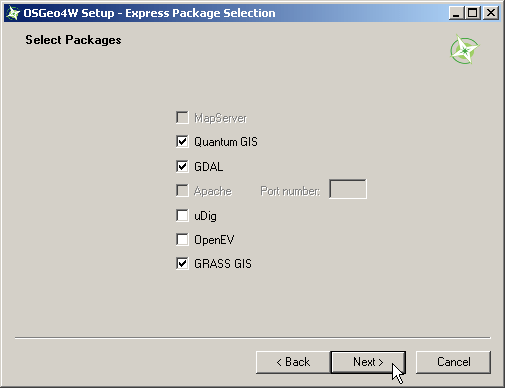This screenshot has width=505, height=388.
Task: Click the disabled MapServer checkbox
Action: click(182, 117)
